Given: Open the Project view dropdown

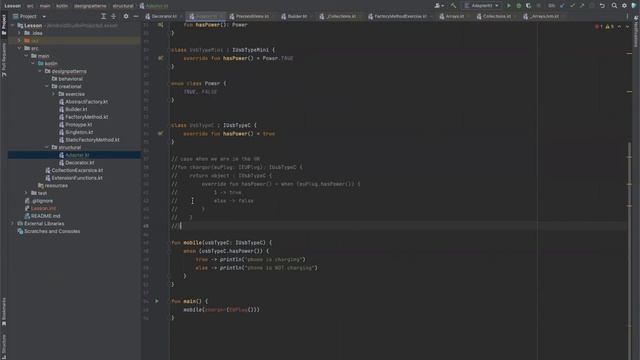Looking at the screenshot, I should [x=29, y=16].
